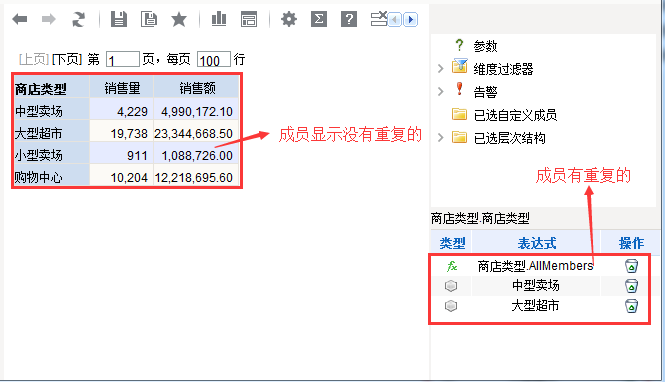Click the back arrow toolbar icon
665x382 pixels.
click(20, 19)
